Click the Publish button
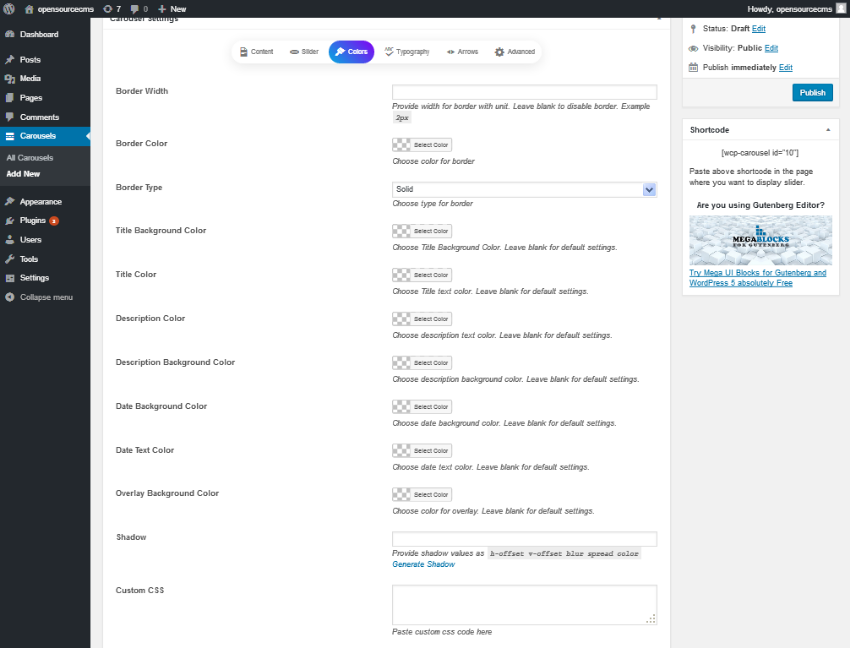 (812, 93)
